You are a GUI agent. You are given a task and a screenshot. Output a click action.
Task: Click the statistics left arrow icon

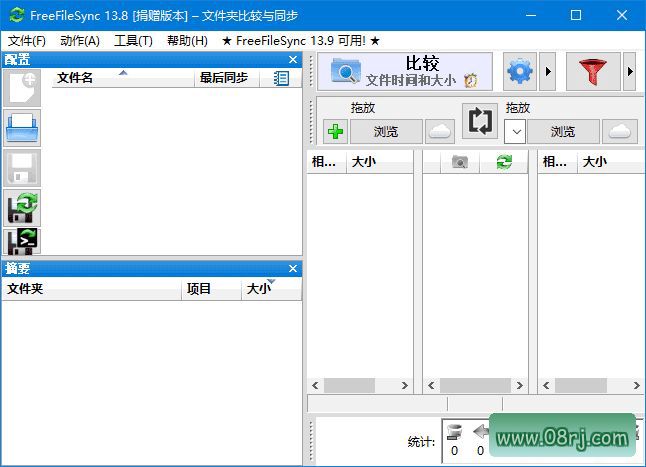[x=480, y=432]
